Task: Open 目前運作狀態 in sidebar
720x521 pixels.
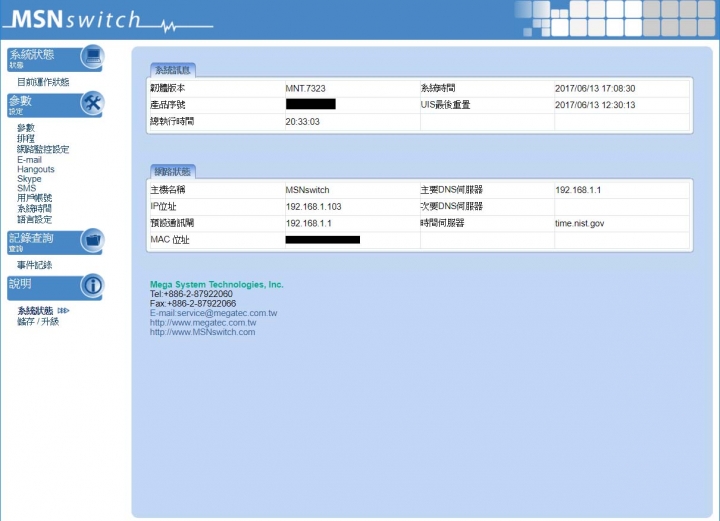Action: tap(43, 82)
